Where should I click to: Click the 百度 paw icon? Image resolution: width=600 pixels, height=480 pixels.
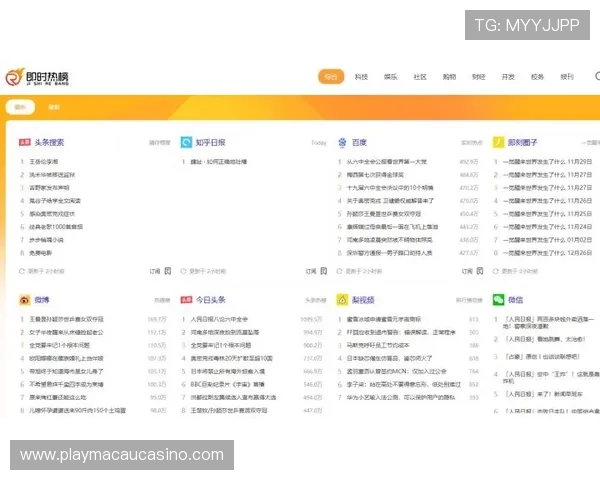tap(342, 142)
